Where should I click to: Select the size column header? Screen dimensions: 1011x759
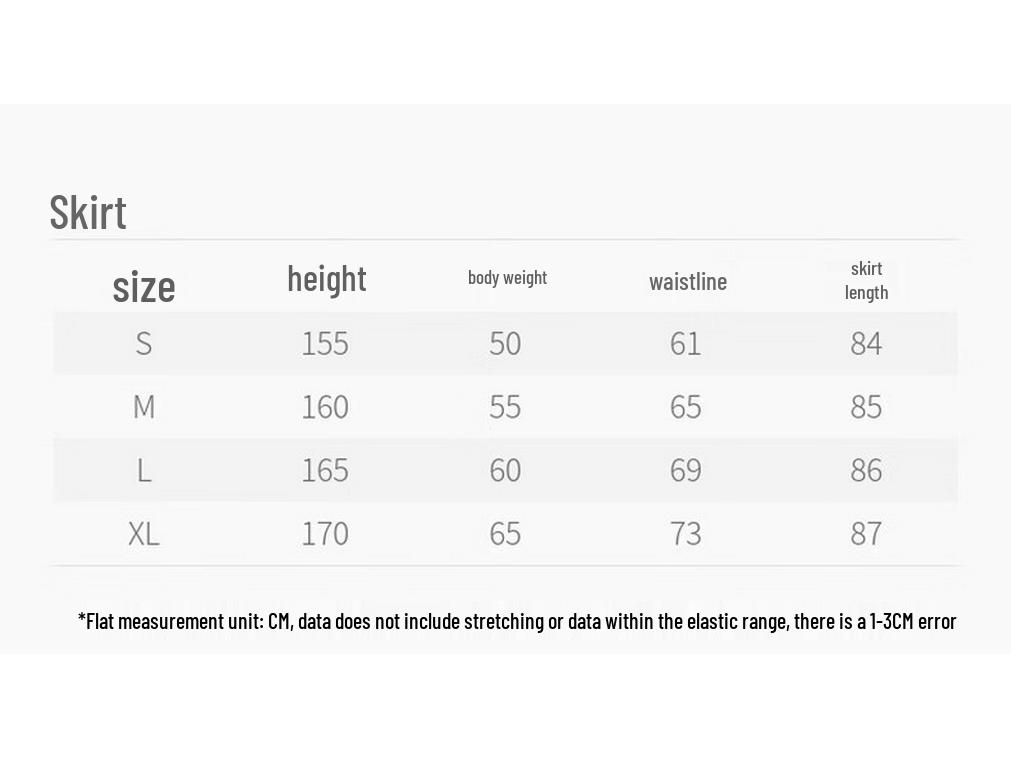(144, 286)
